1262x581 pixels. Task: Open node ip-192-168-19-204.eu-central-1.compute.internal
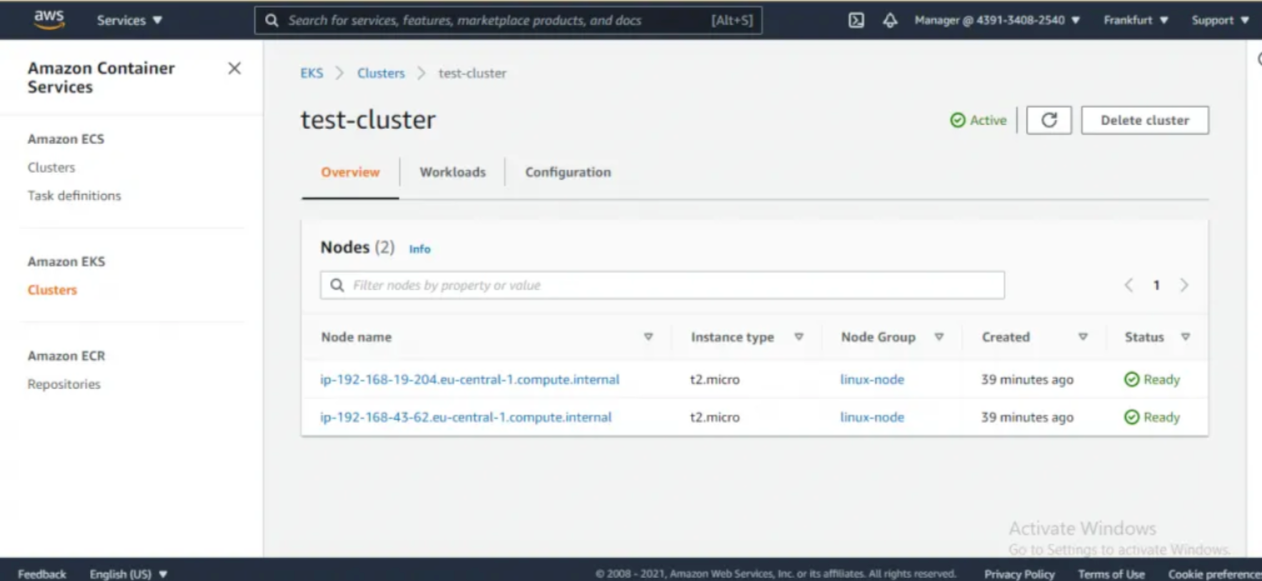pos(470,380)
